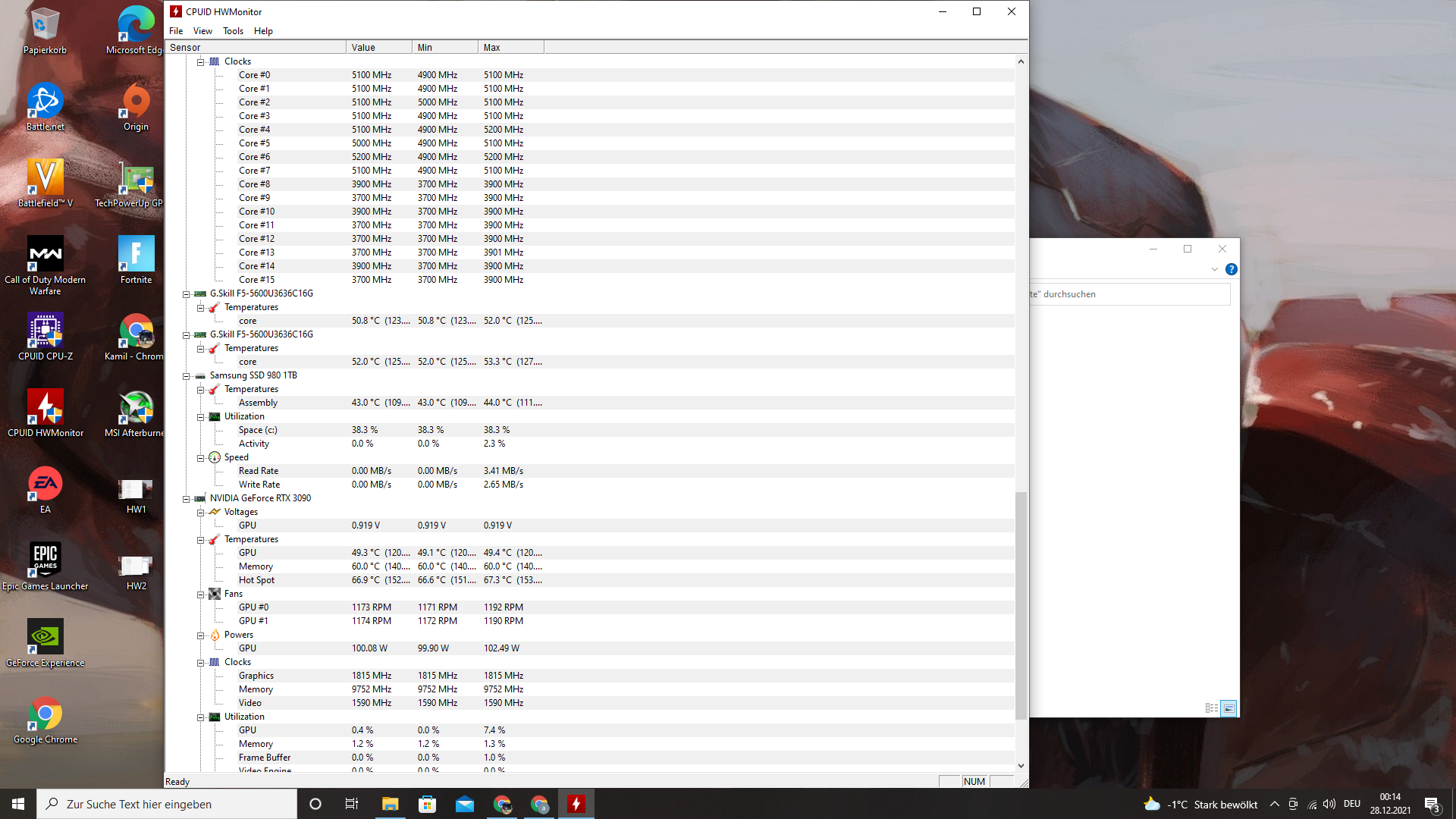1456x819 pixels.
Task: Collapse the NVIDIA GeForce RTX 3090 node
Action: pos(186,499)
